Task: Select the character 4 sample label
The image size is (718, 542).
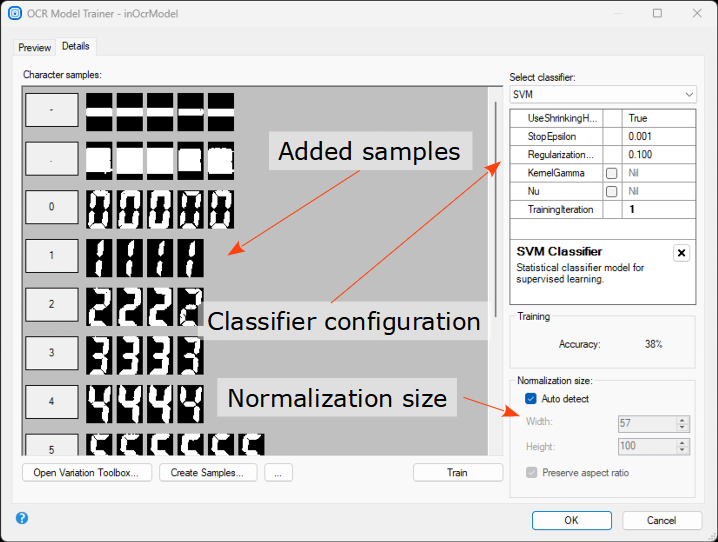Action: 51,402
